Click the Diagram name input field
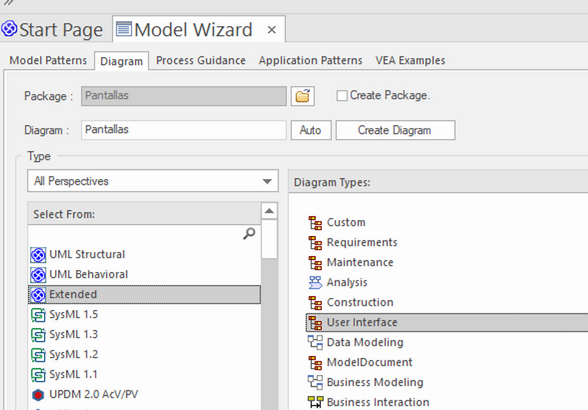This screenshot has height=410, width=588. pos(184,130)
